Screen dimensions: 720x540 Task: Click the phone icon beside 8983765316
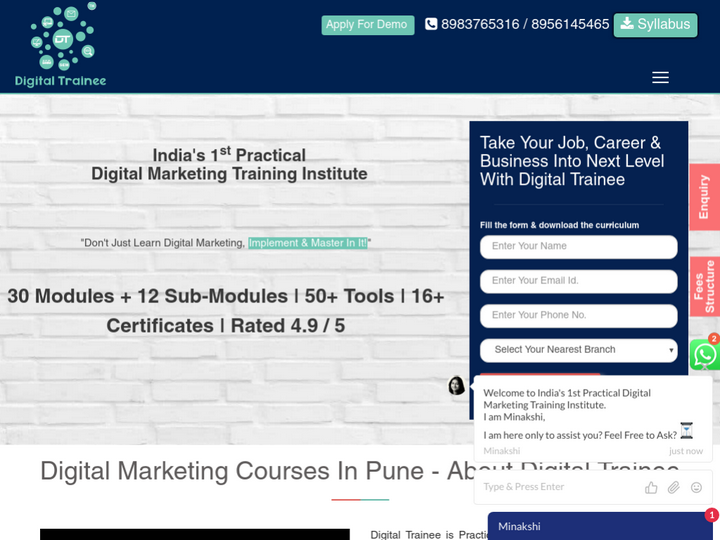coord(431,24)
